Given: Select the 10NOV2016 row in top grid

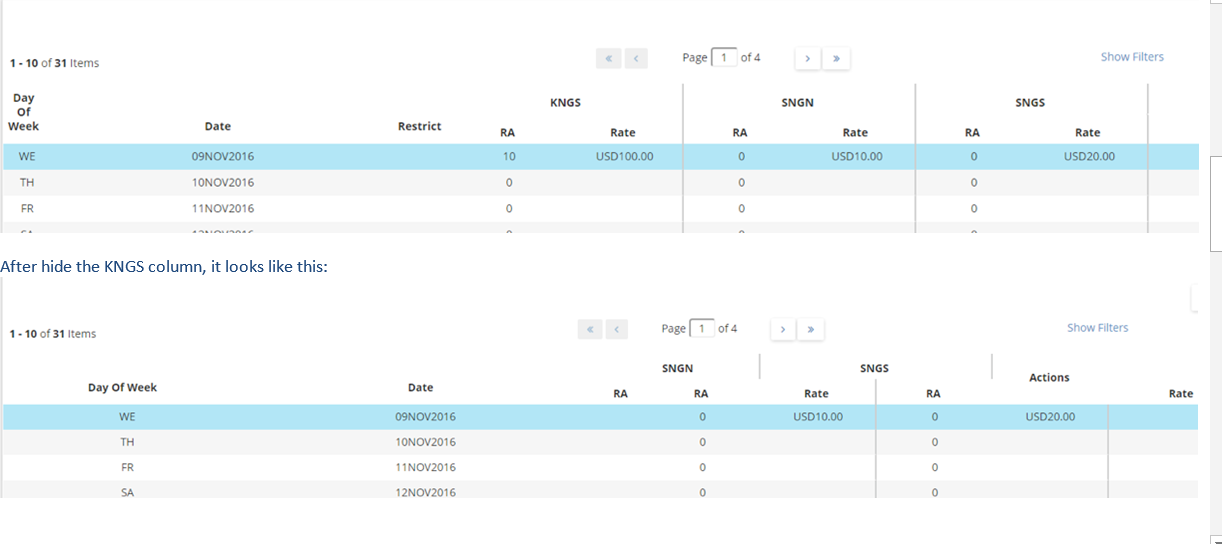Looking at the screenshot, I should click(222, 183).
